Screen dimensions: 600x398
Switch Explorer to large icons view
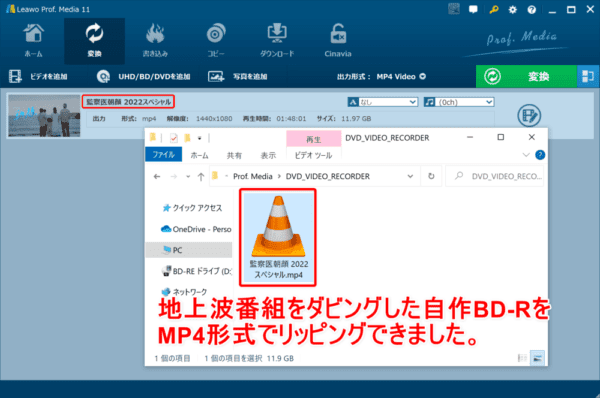point(538,358)
